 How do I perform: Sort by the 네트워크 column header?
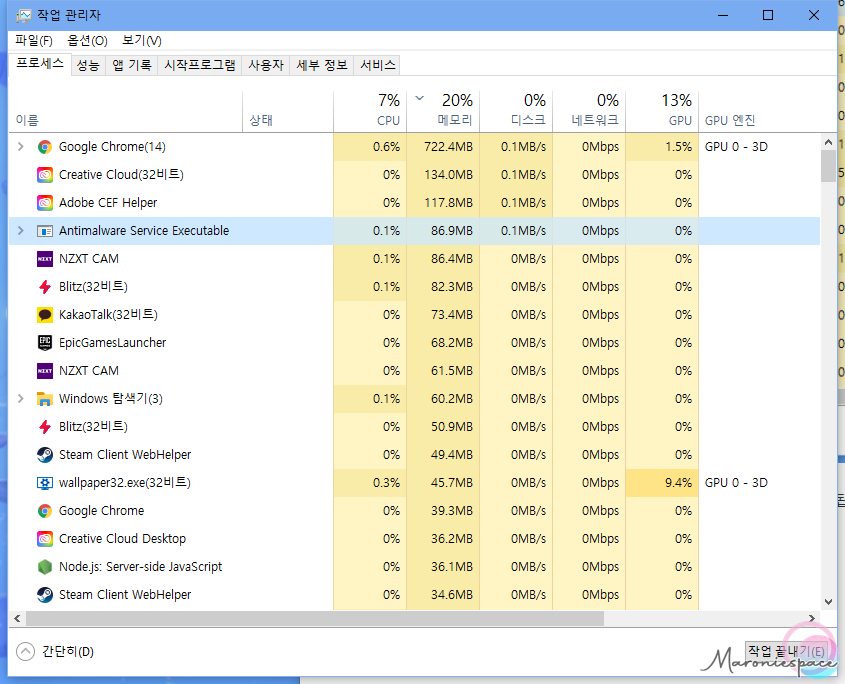[x=589, y=111]
